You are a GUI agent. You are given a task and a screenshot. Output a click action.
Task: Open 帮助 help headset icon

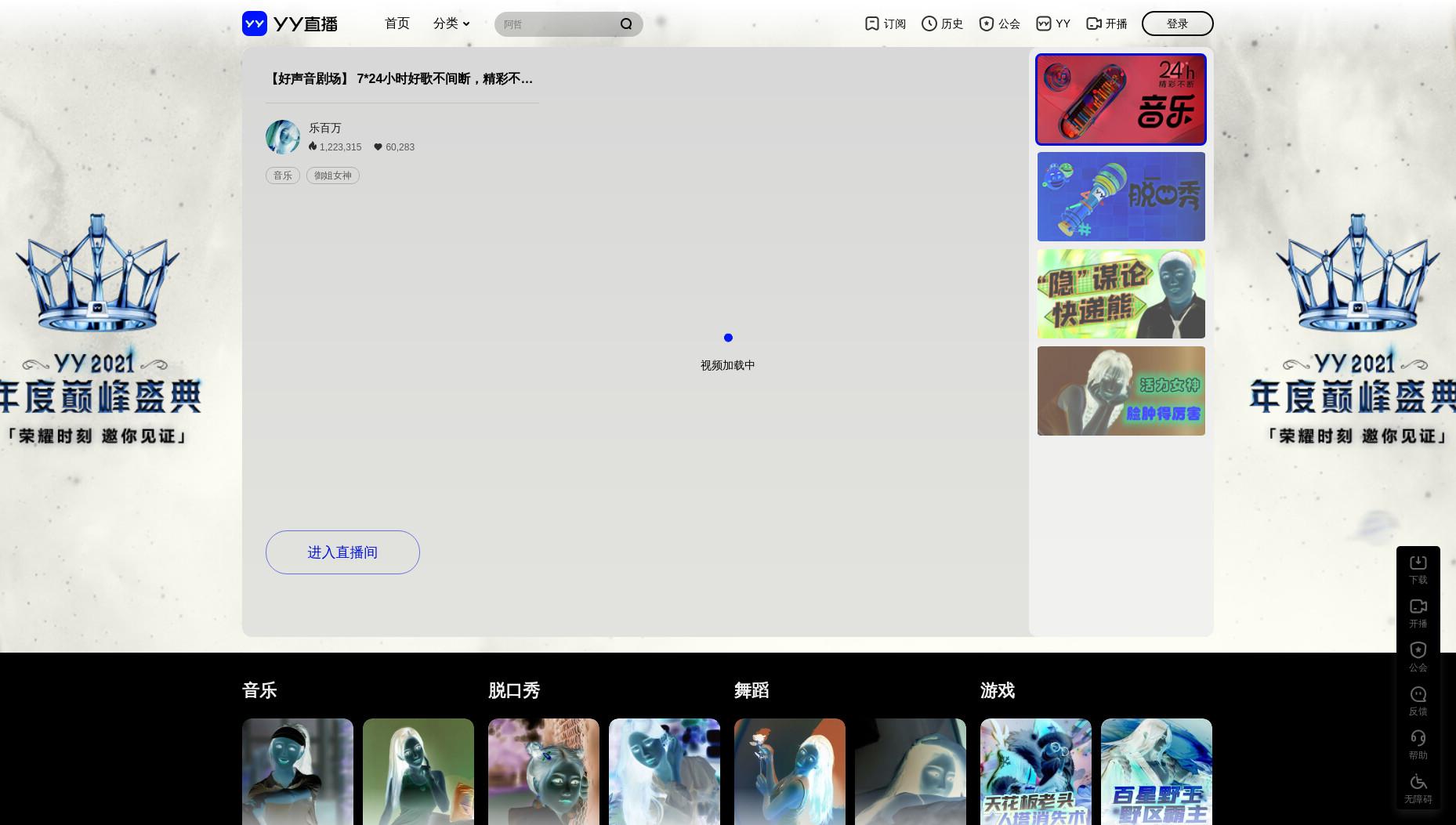click(1418, 738)
